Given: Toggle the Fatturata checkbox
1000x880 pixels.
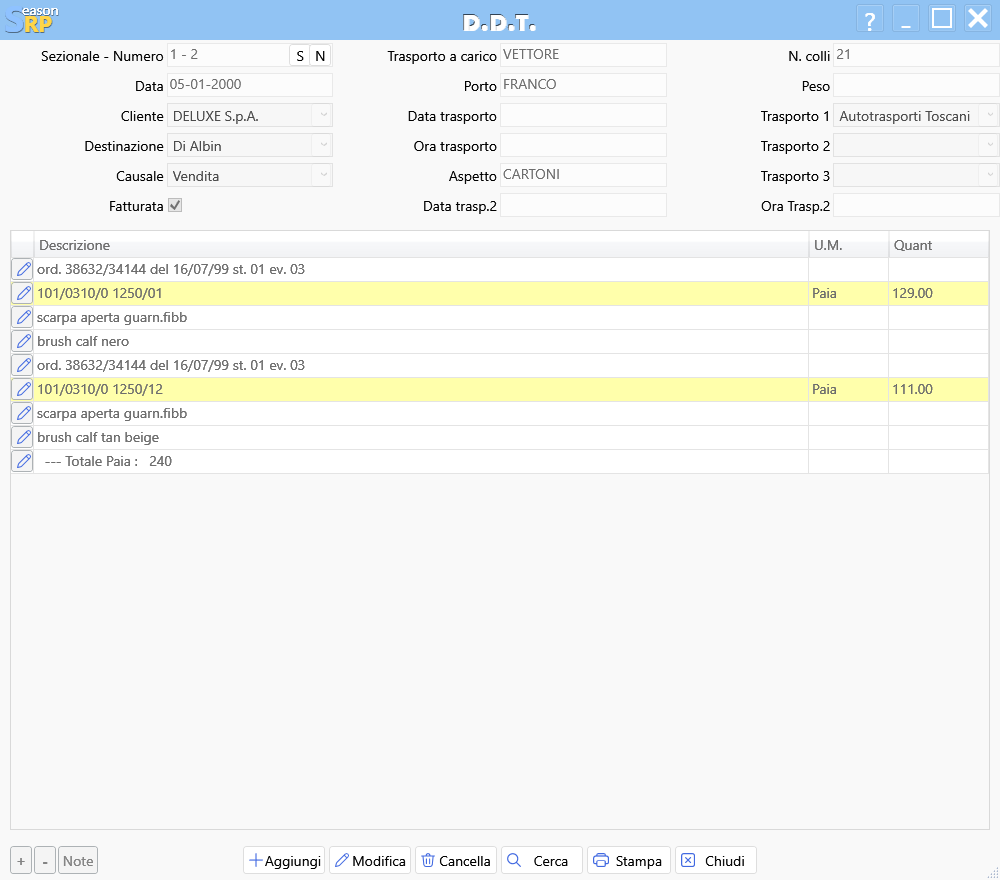Looking at the screenshot, I should [175, 205].
